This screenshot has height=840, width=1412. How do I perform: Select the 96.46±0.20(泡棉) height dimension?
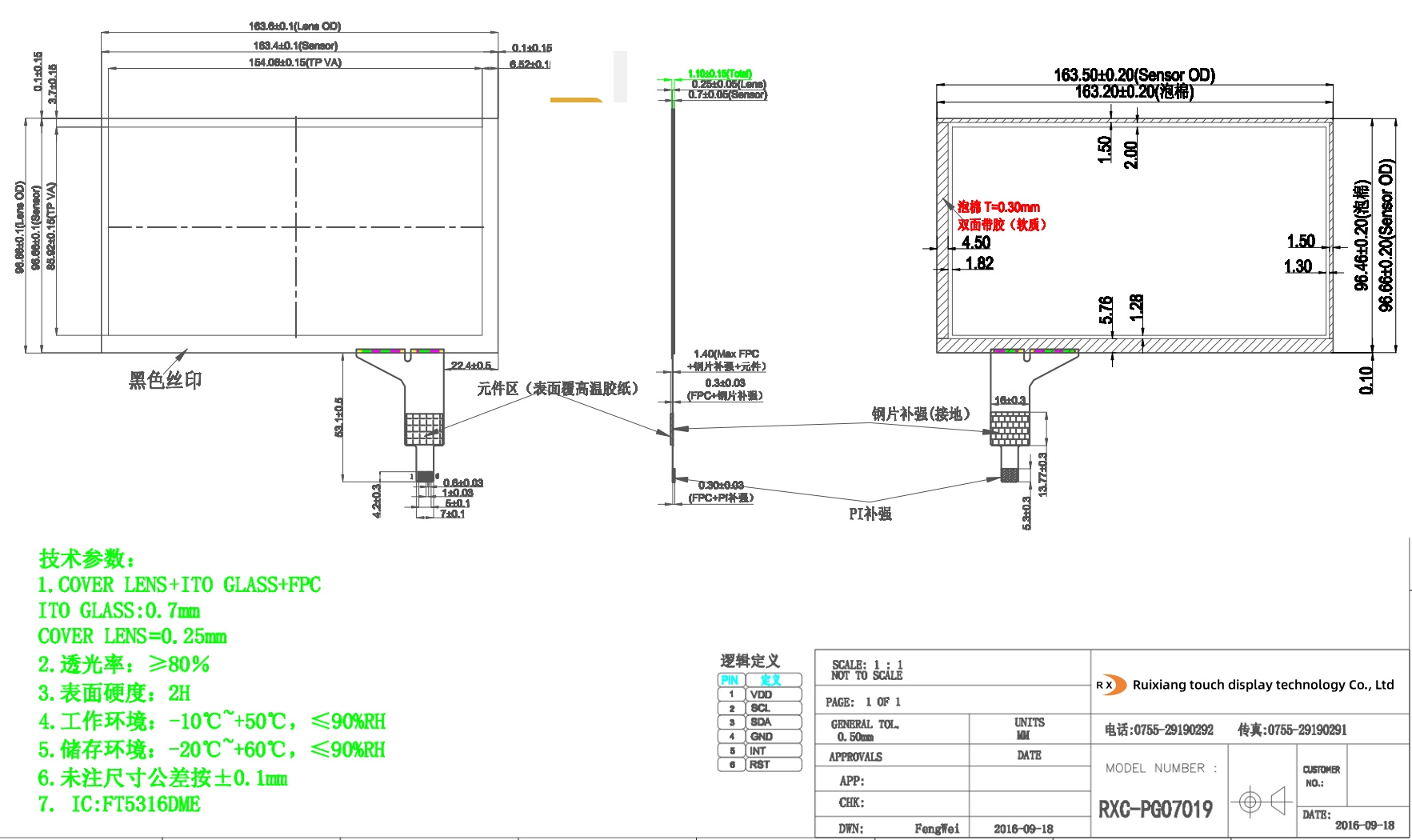pos(1362,235)
